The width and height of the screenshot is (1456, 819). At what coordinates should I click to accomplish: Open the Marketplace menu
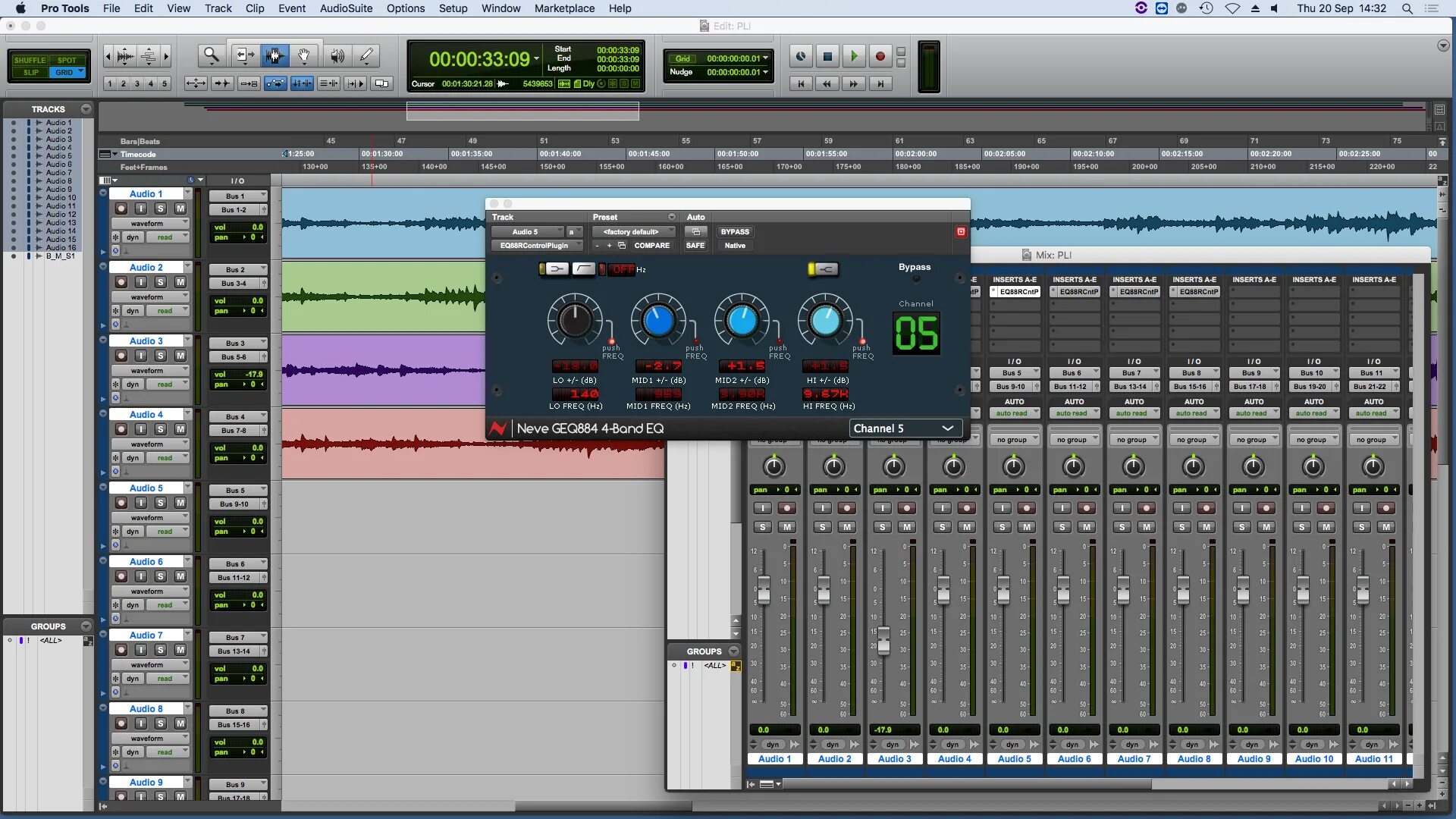(x=564, y=8)
